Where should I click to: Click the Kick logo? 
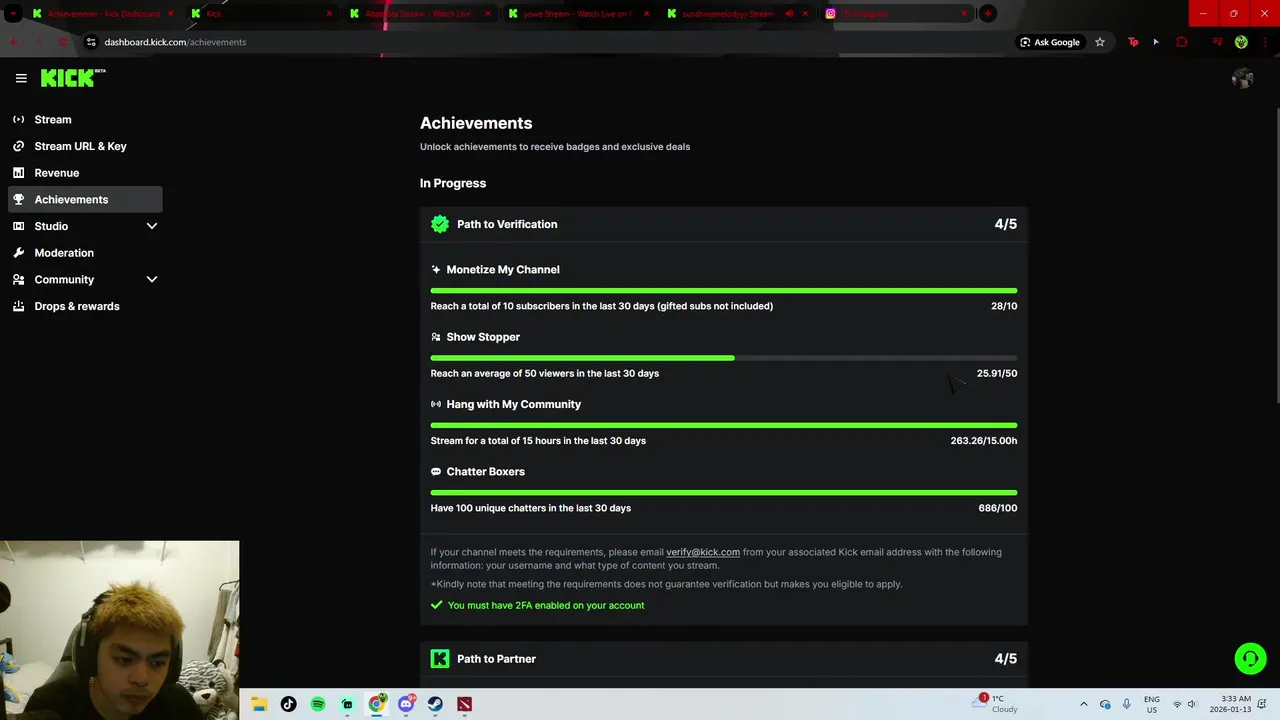coord(73,78)
